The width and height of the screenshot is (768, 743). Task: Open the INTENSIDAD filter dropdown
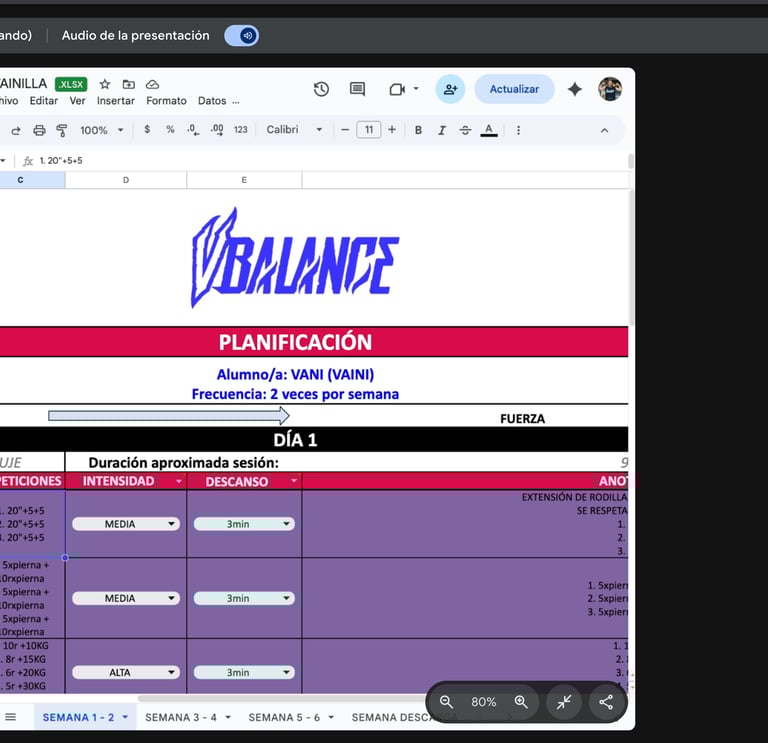[x=179, y=481]
